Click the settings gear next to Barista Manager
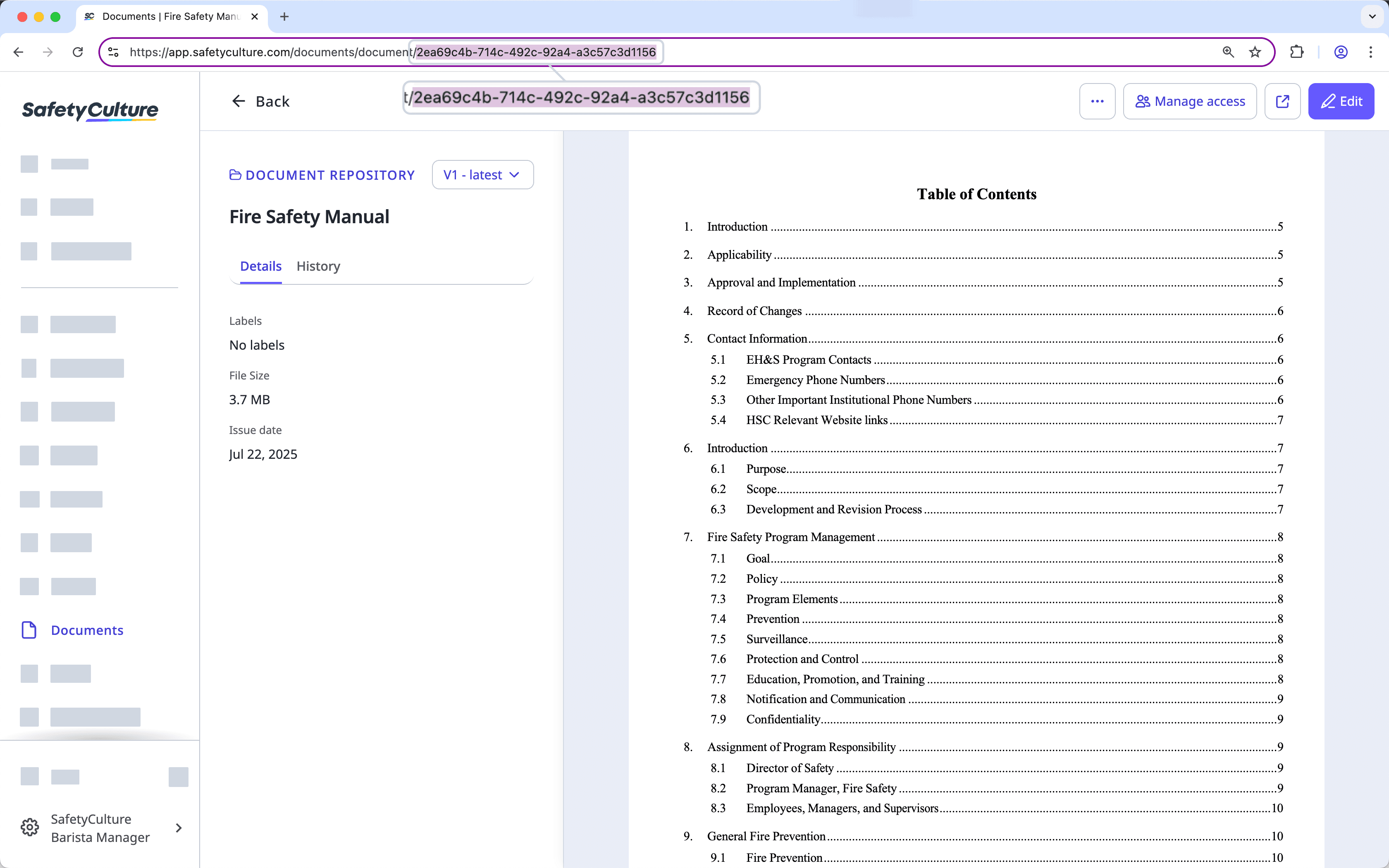 pos(29,827)
